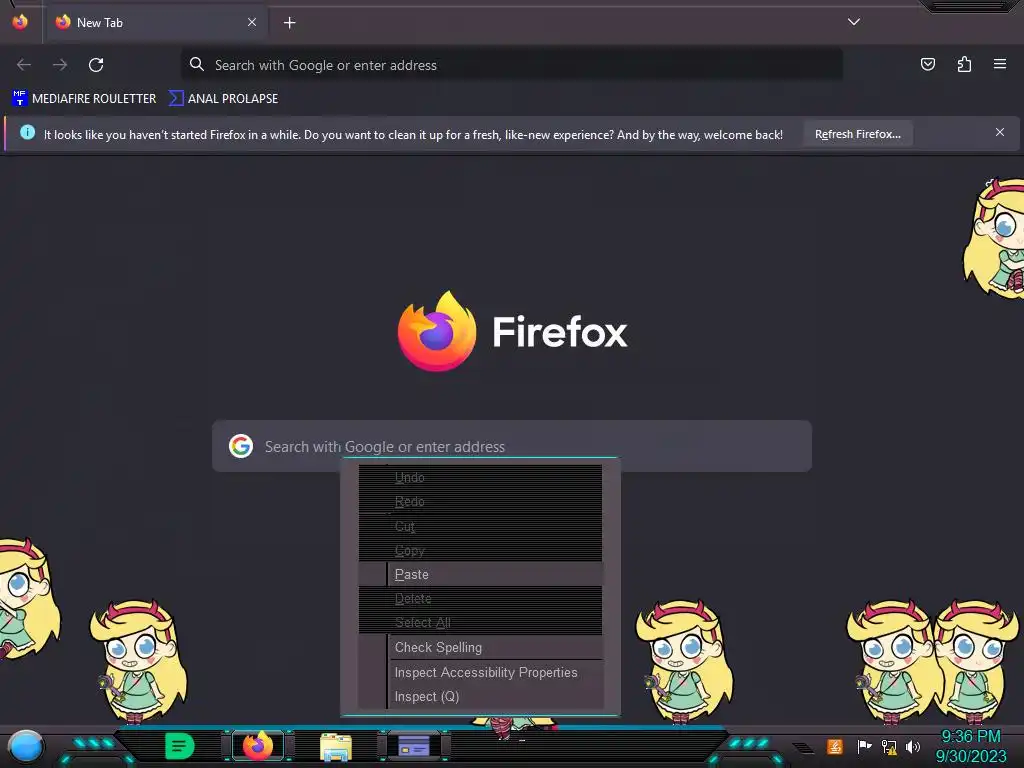Screen dimensions: 1024x768
Task: Open the Extensions puzzle icon
Action: tap(964, 64)
